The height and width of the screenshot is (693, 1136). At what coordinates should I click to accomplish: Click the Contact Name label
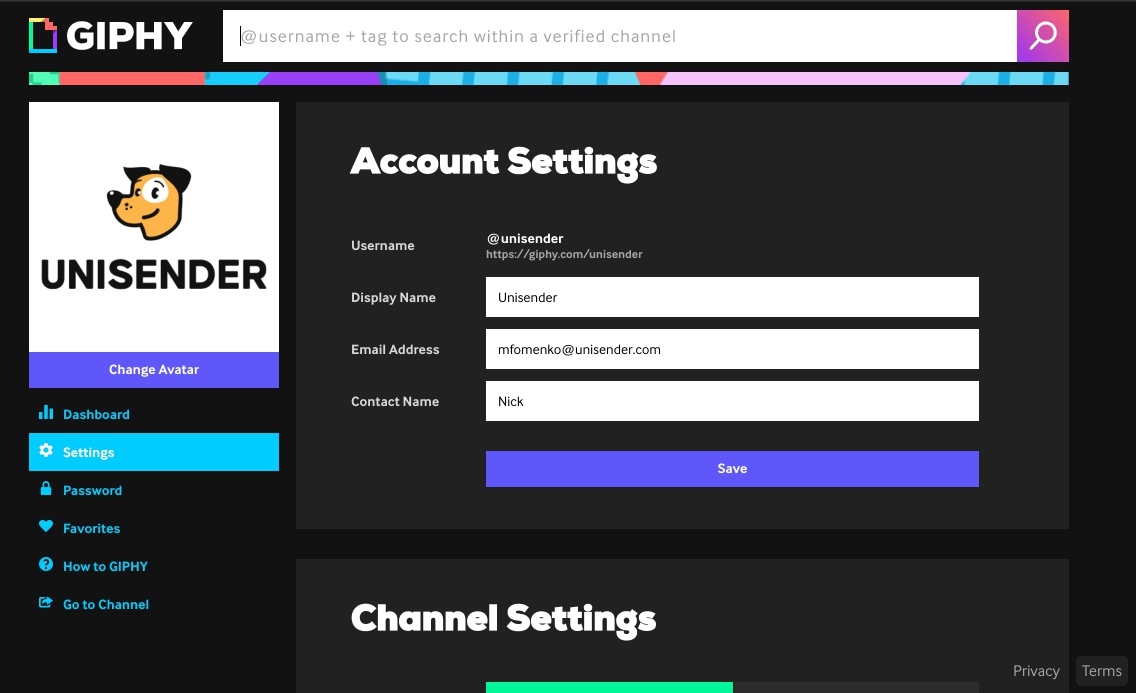pyautogui.click(x=395, y=402)
